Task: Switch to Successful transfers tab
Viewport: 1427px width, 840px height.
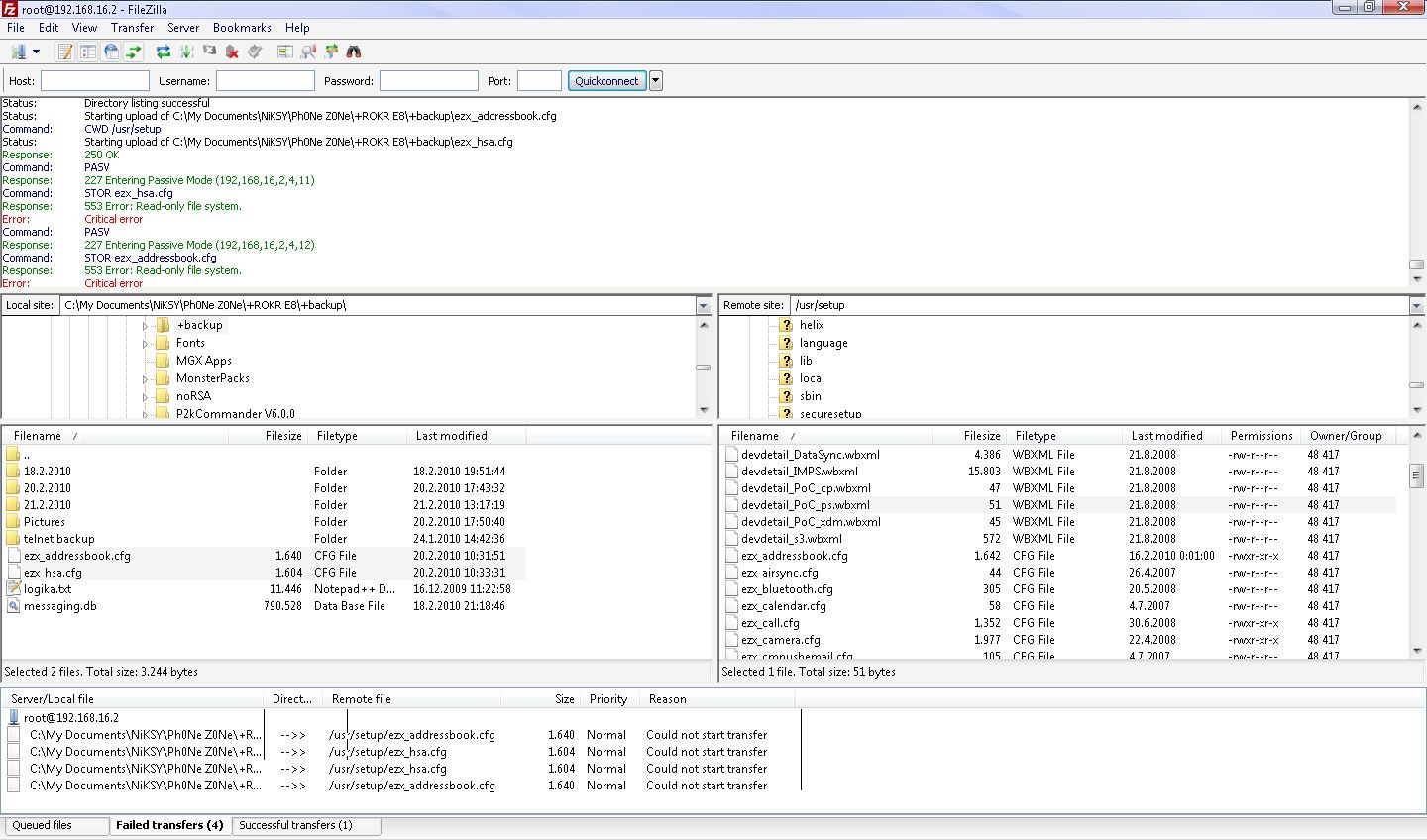Action: (x=306, y=825)
